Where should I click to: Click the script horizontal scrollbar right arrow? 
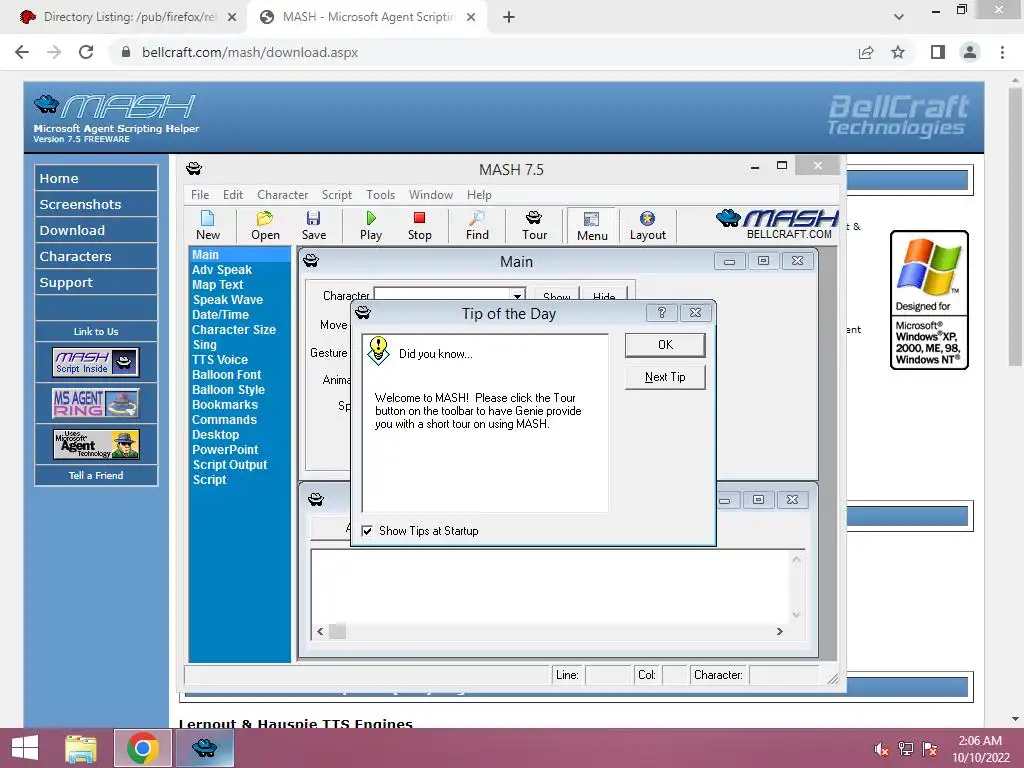779,632
